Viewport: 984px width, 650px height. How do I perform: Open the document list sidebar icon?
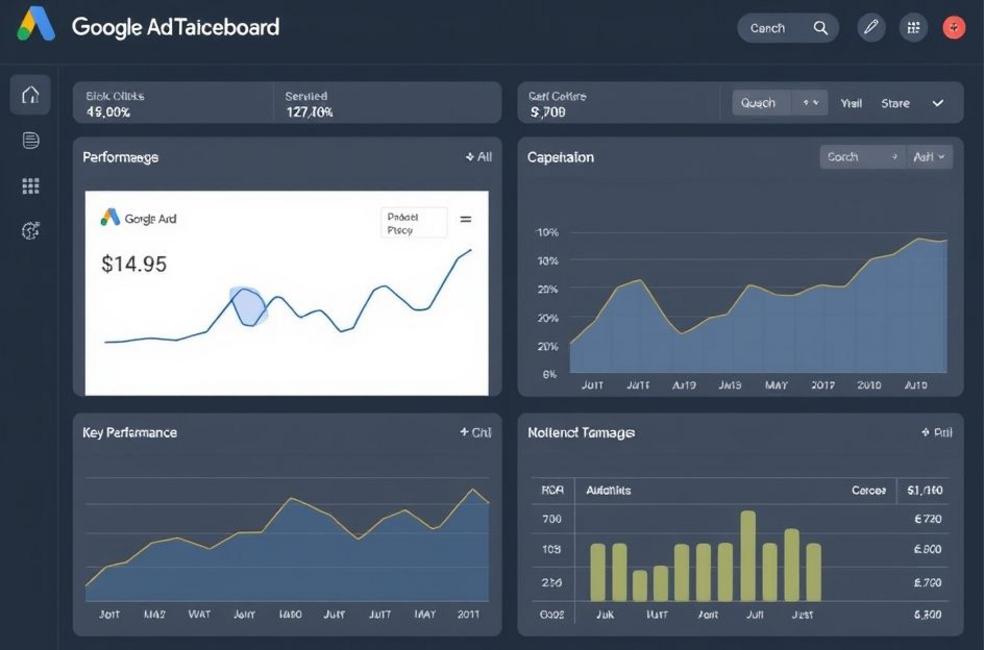coord(31,140)
